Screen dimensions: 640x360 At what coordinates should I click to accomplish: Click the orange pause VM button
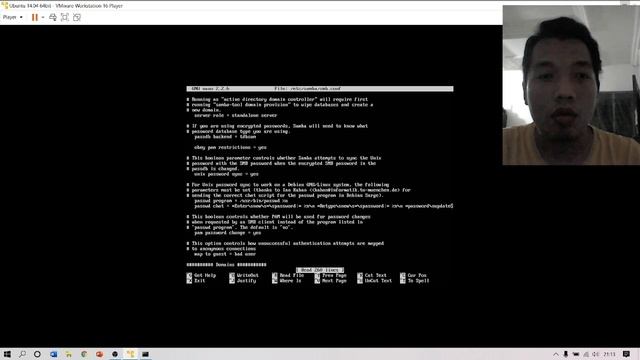(x=35, y=17)
